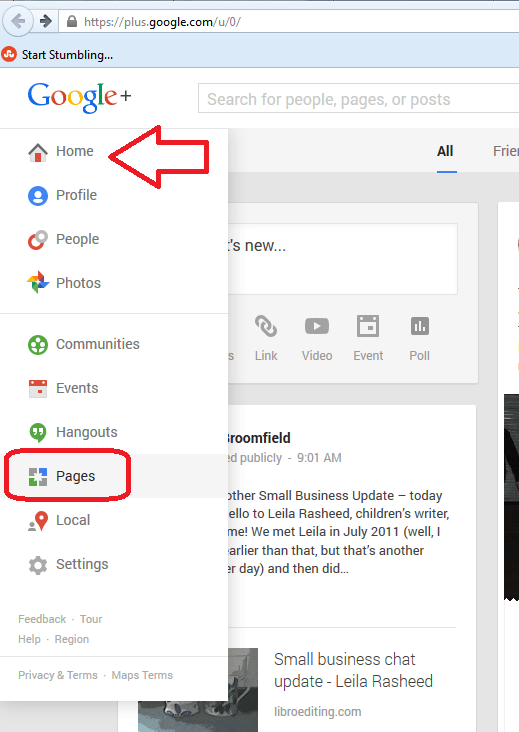Click the Google+ logo
519x732 pixels.
pos(79,97)
